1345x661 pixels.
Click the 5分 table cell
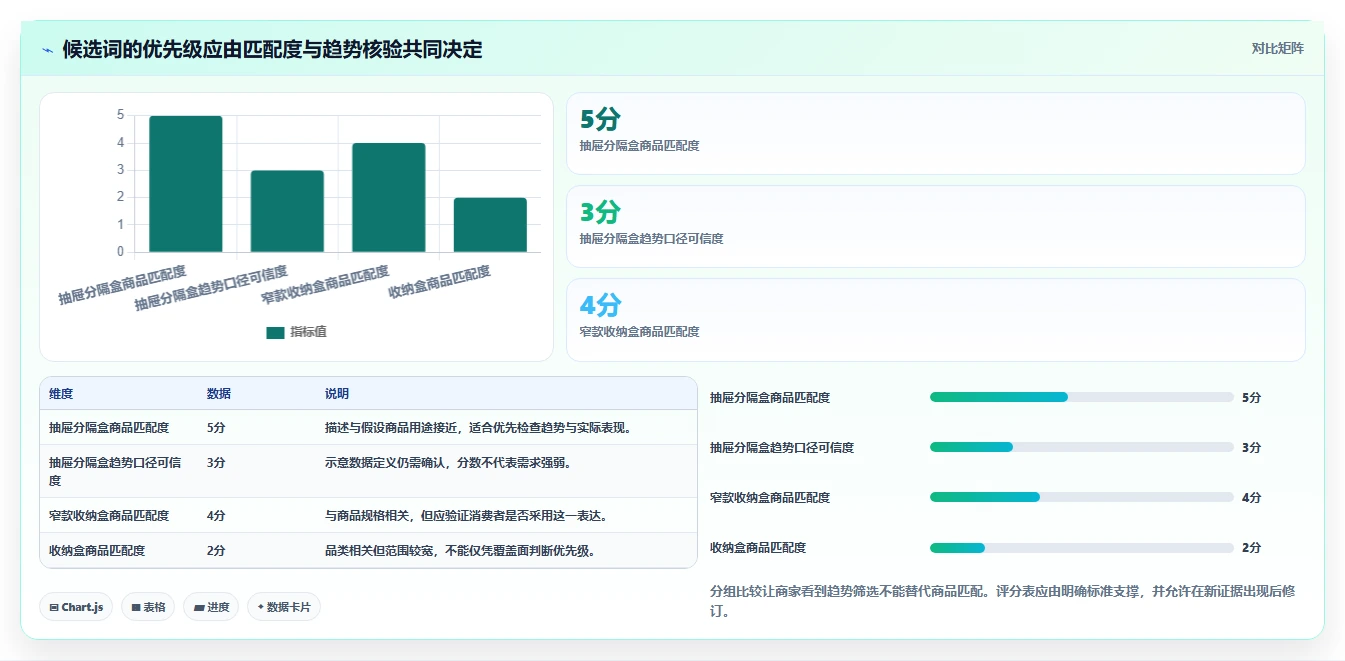216,428
